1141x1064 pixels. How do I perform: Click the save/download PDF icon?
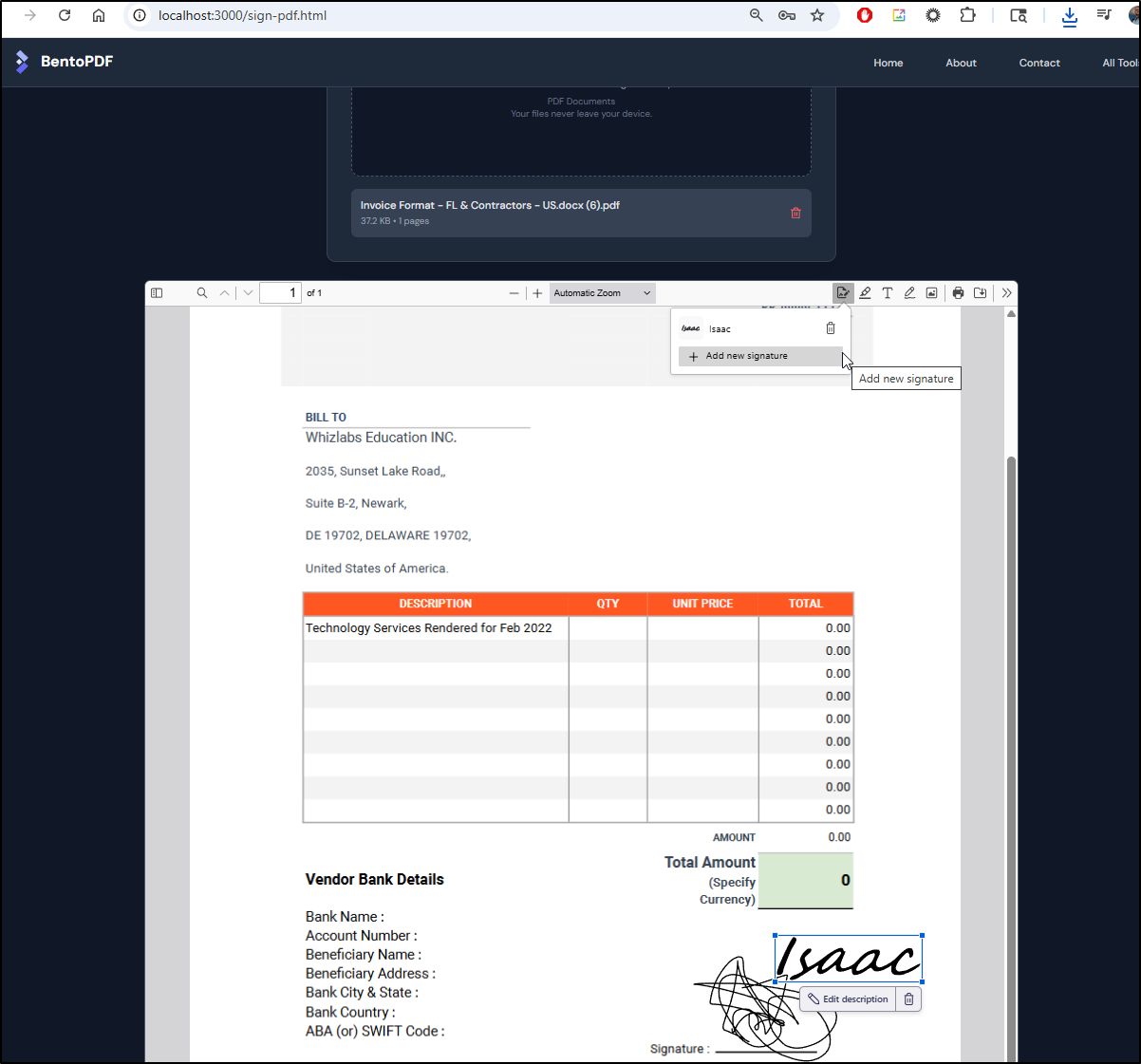(x=981, y=293)
